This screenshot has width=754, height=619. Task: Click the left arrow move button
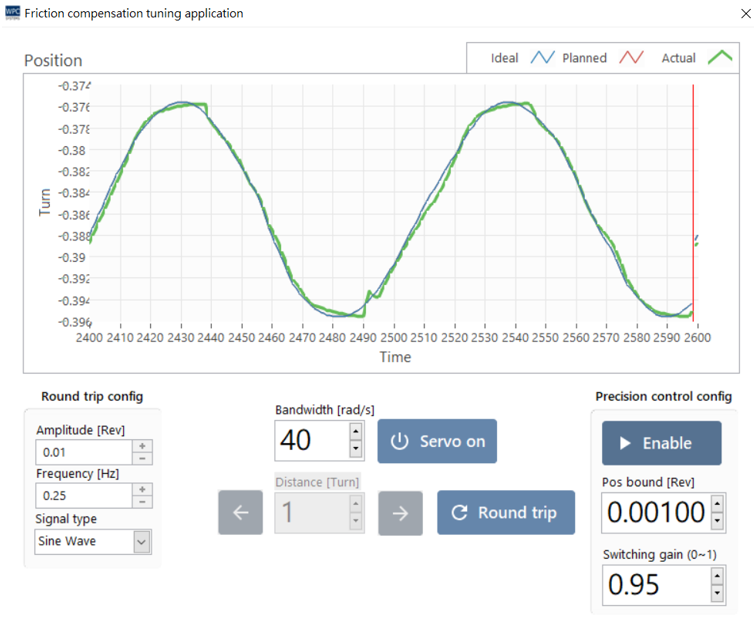[x=240, y=513]
